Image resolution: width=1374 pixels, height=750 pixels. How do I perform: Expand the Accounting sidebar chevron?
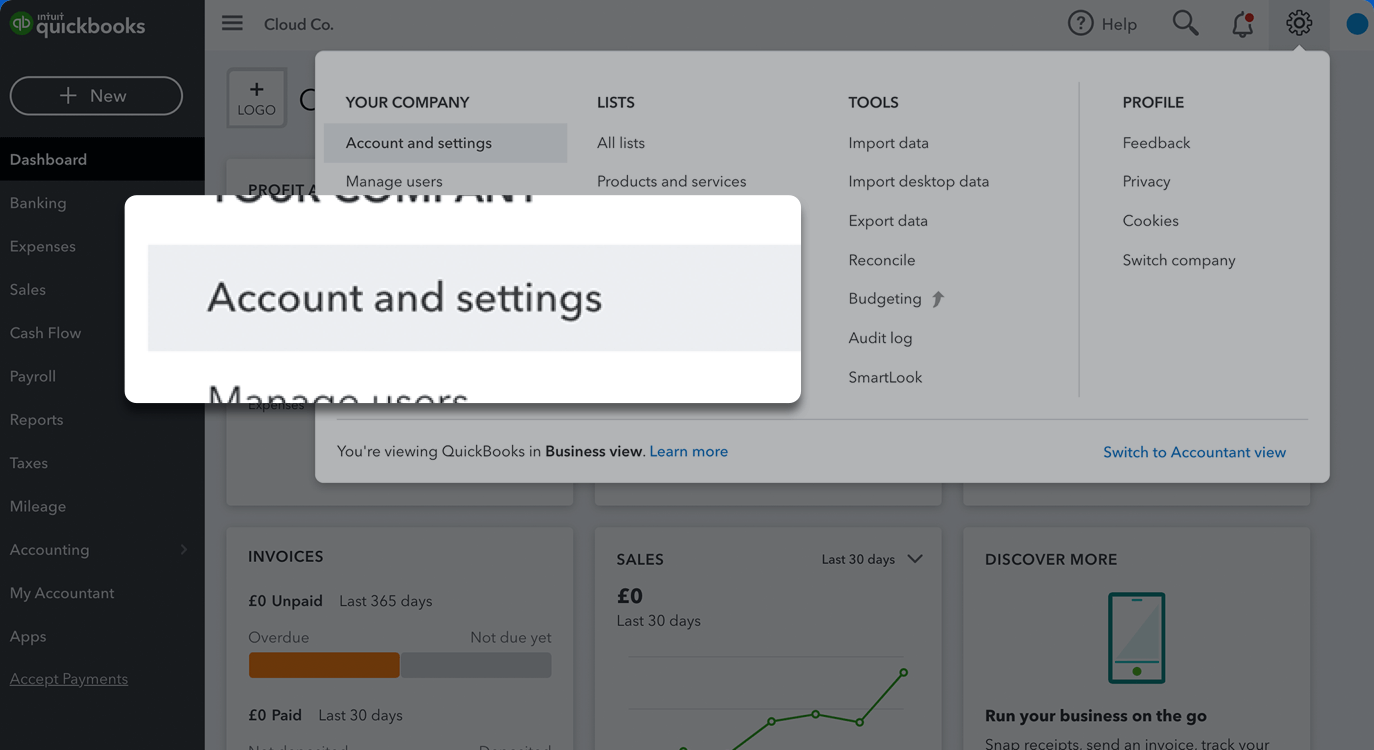point(183,550)
